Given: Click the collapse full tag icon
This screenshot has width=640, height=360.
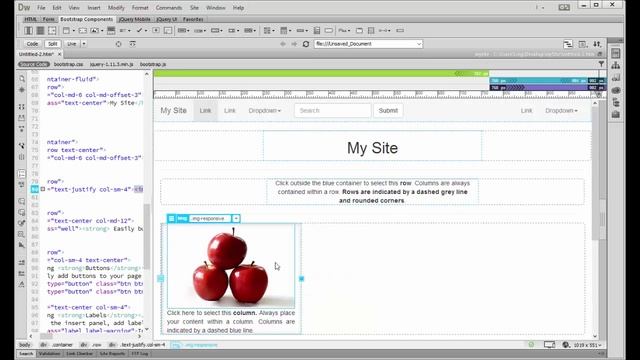Looking at the screenshot, I should coord(22,107).
